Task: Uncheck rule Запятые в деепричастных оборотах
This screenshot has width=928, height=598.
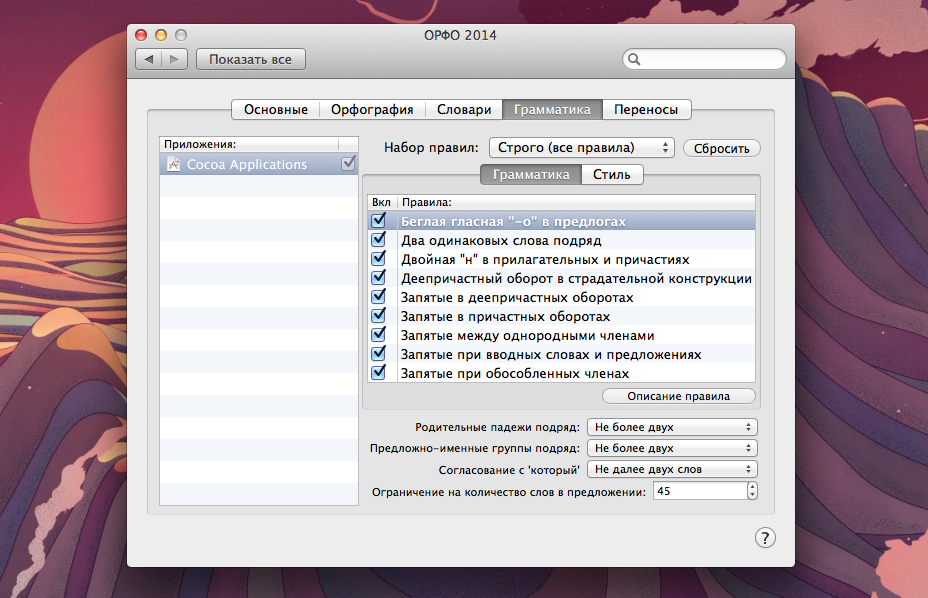Action: [x=378, y=297]
